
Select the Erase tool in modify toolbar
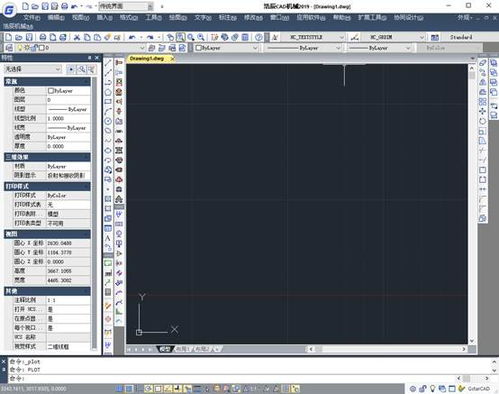pyautogui.click(x=482, y=63)
